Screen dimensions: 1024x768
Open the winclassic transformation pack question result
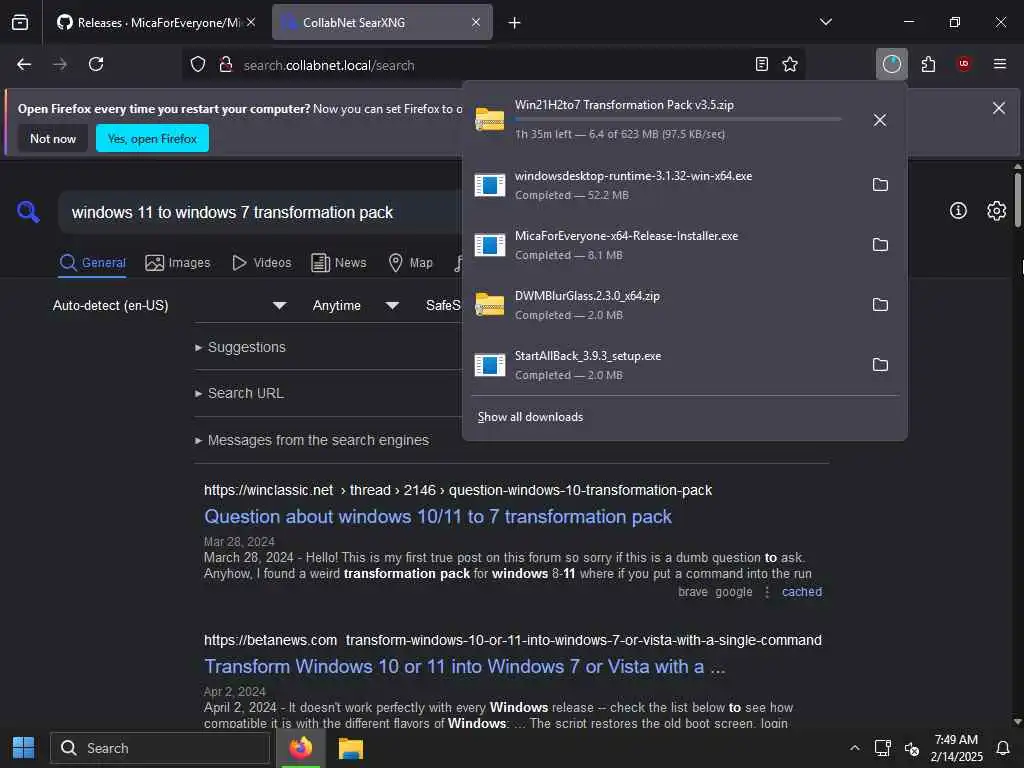tap(438, 517)
